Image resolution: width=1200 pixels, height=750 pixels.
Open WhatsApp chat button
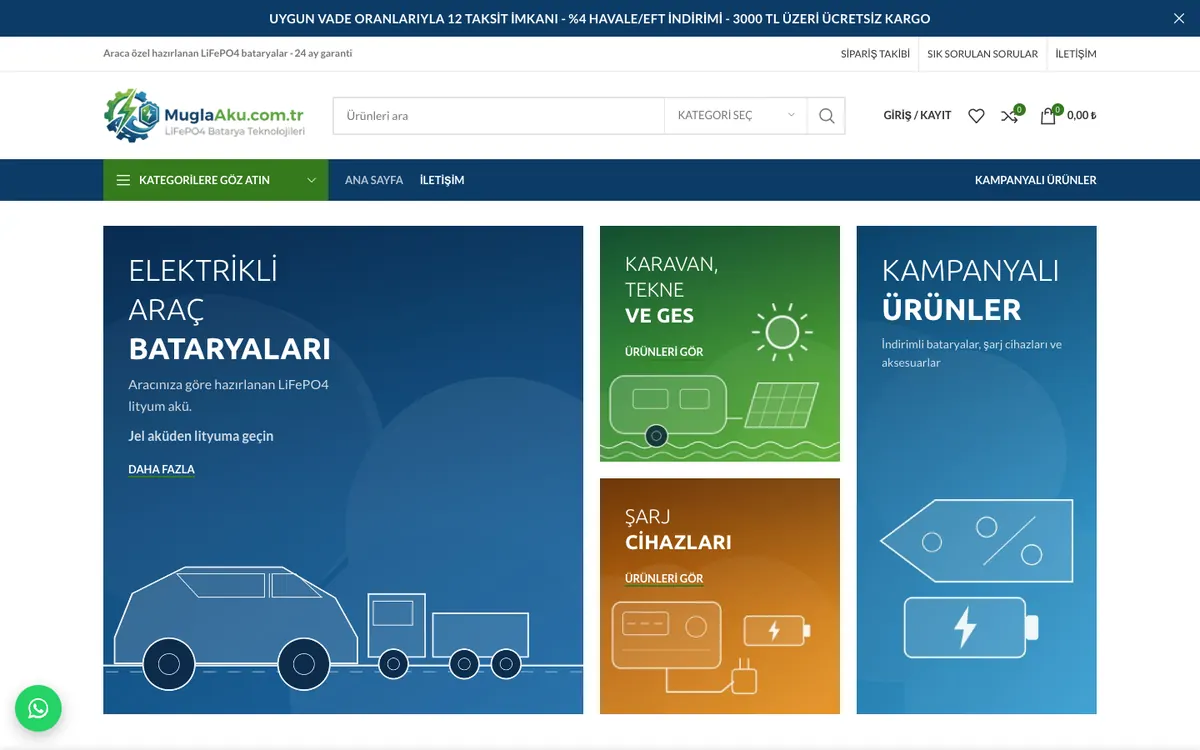[x=38, y=708]
